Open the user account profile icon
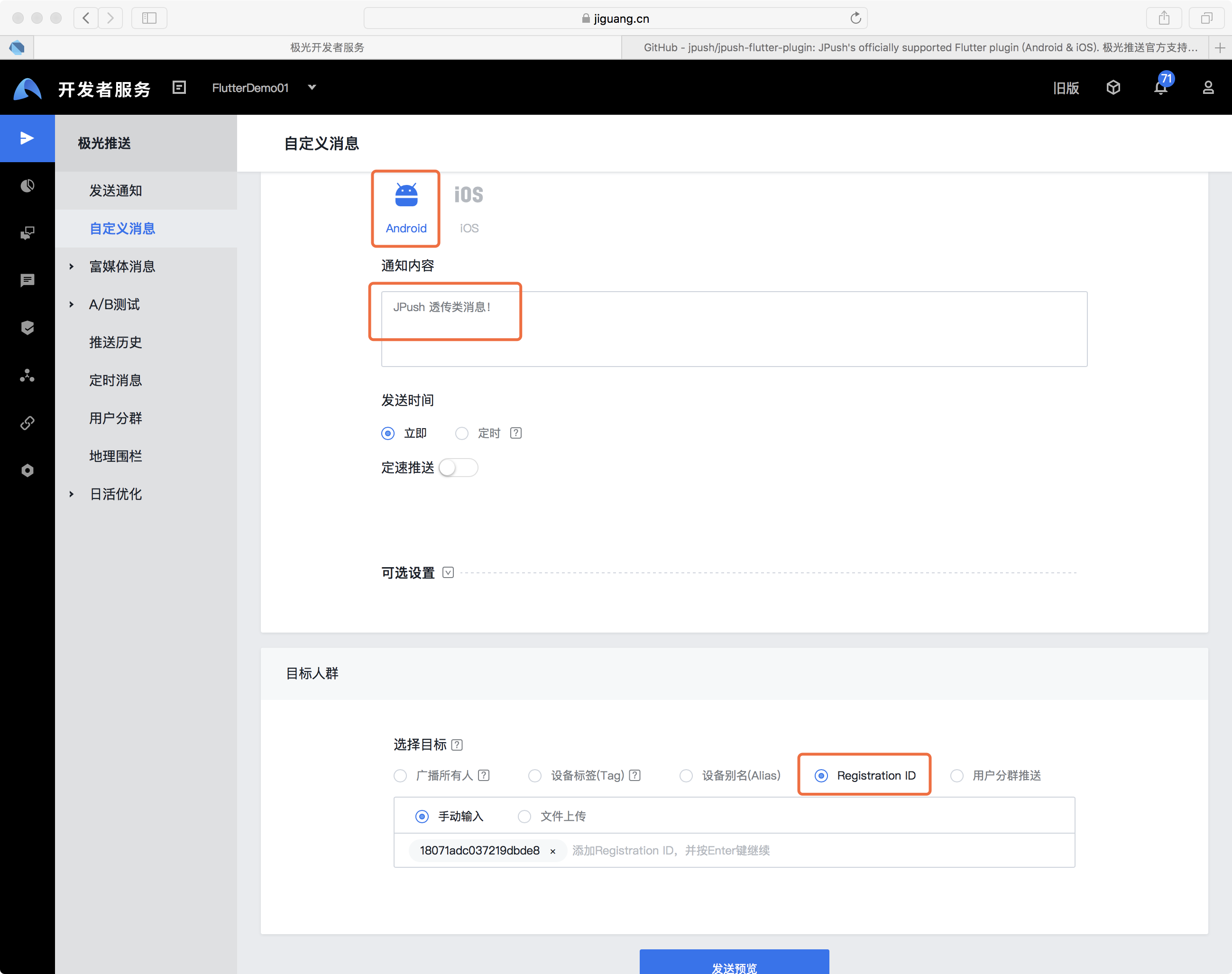Viewport: 1232px width, 974px height. [1208, 88]
